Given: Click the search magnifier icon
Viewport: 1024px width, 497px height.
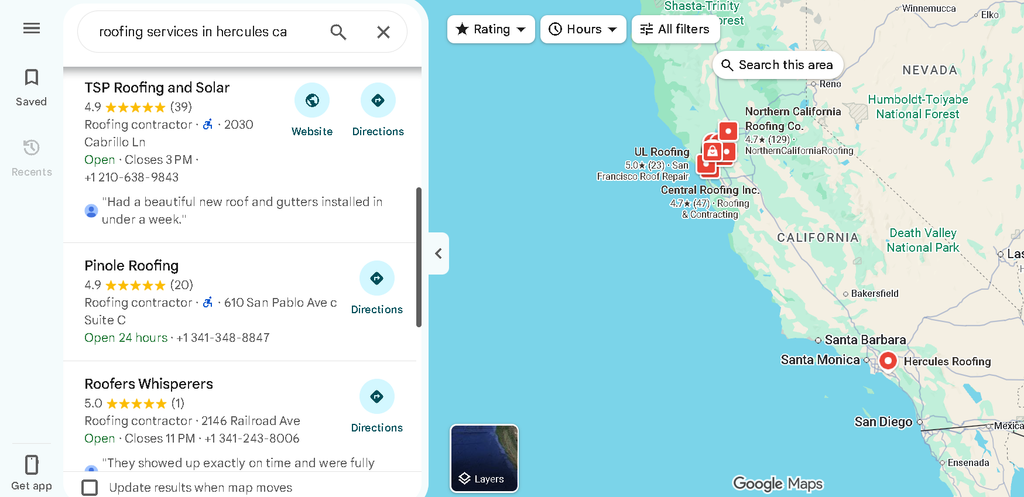Looking at the screenshot, I should (338, 32).
